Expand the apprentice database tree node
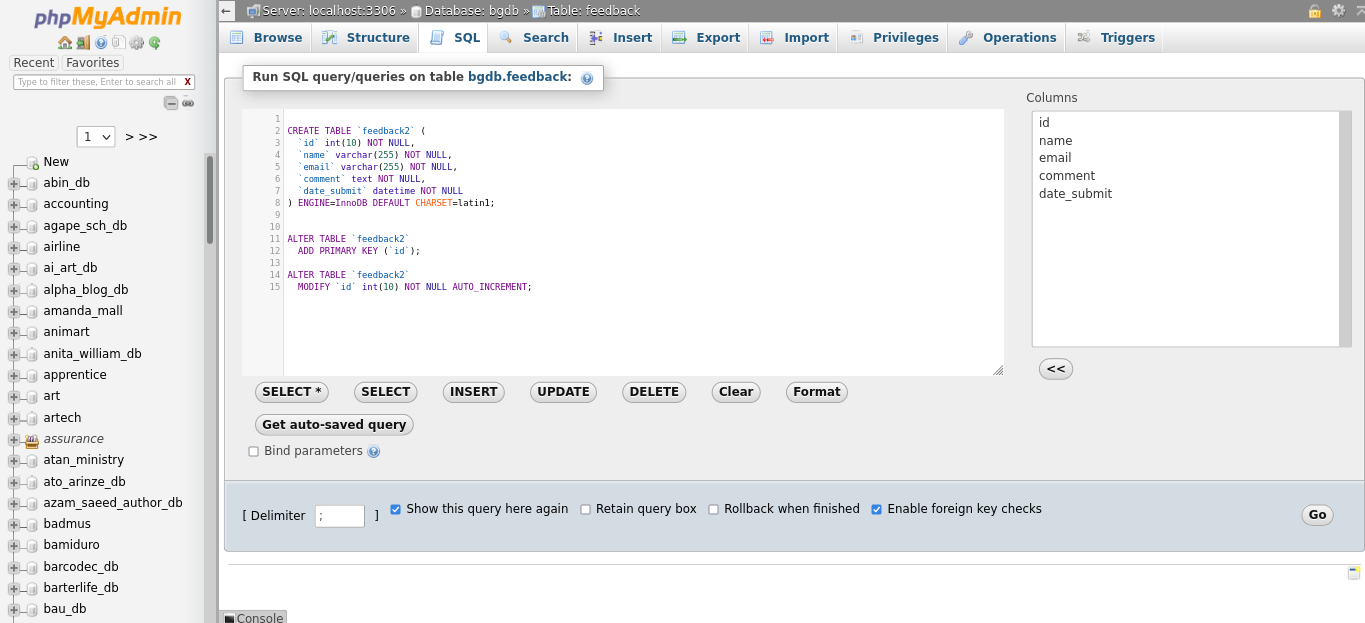The height and width of the screenshot is (623, 1365). point(14,376)
